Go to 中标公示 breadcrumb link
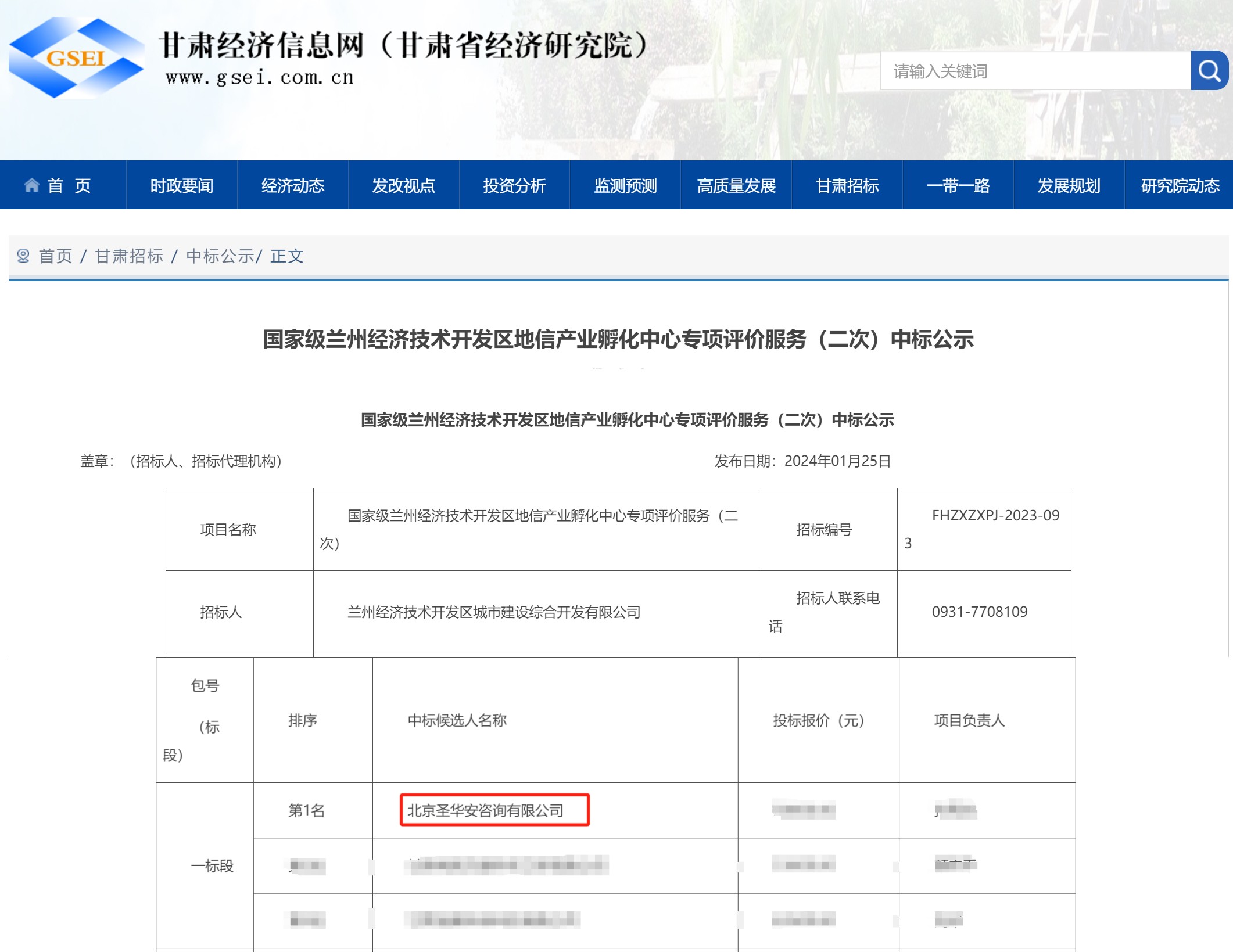Screen dimensions: 1233x952 [x=220, y=256]
